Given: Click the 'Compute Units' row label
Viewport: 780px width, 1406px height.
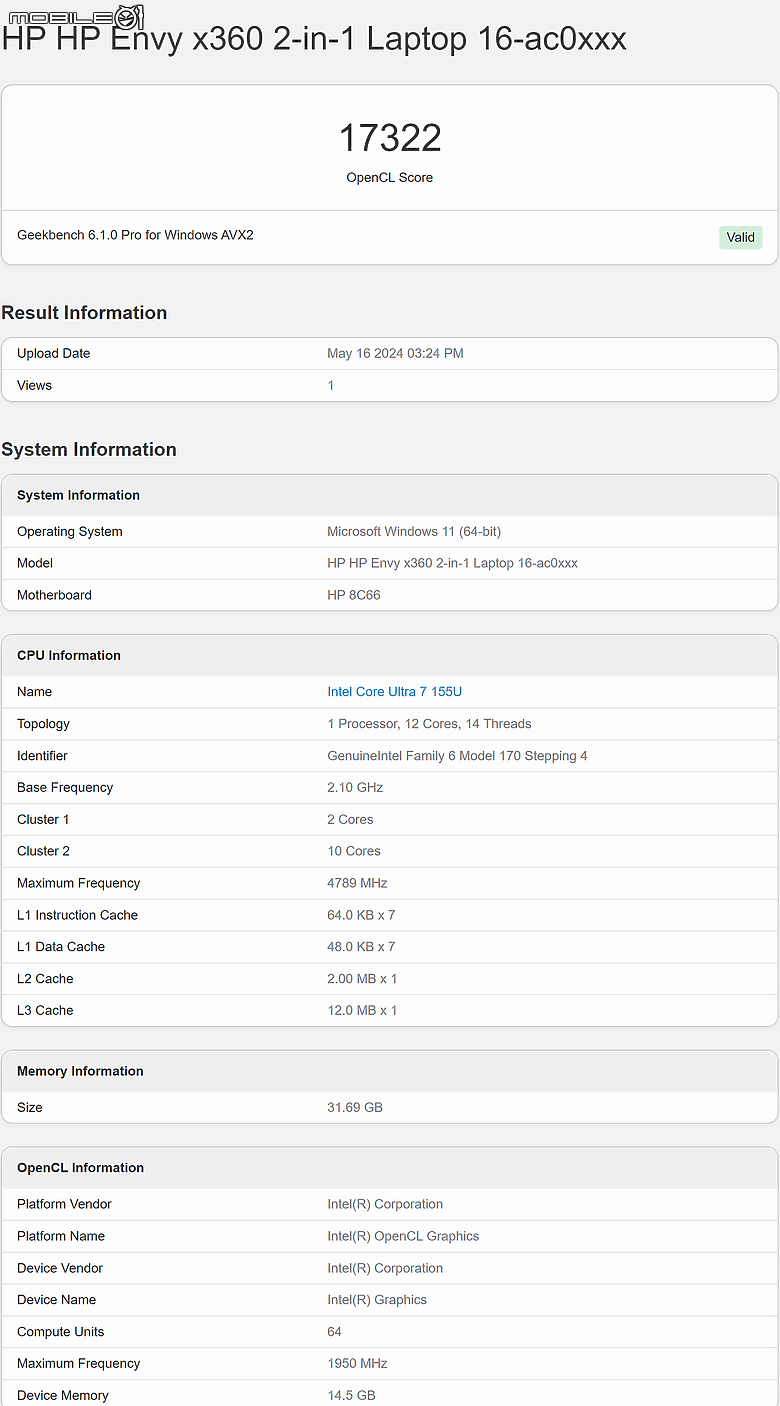Looking at the screenshot, I should point(60,1333).
